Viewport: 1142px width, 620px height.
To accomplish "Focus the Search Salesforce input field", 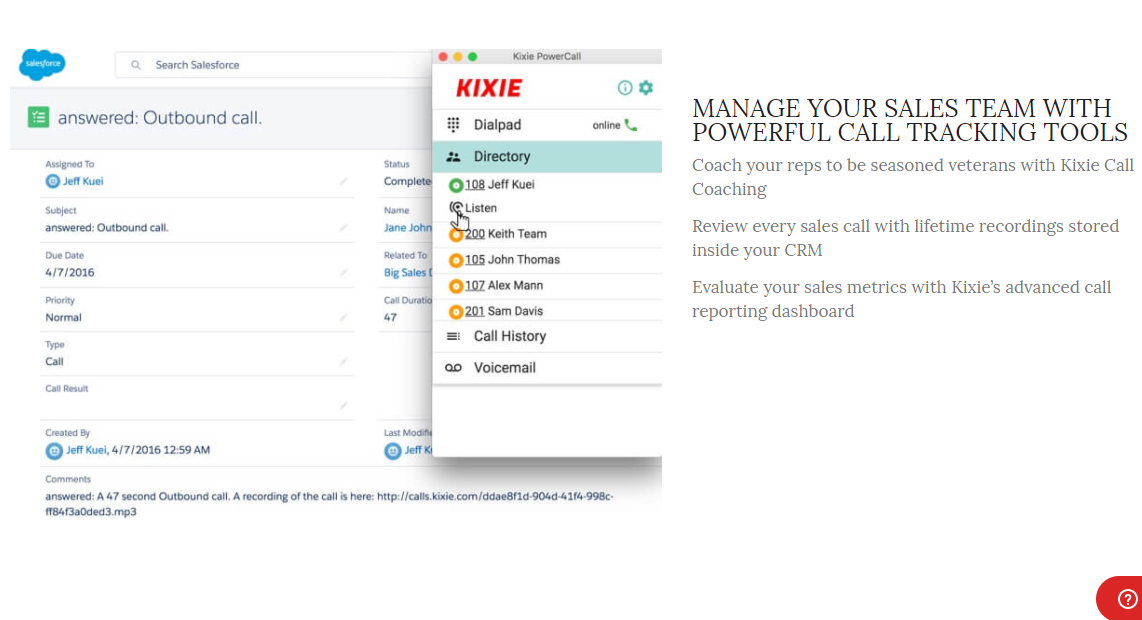I will click(x=273, y=65).
